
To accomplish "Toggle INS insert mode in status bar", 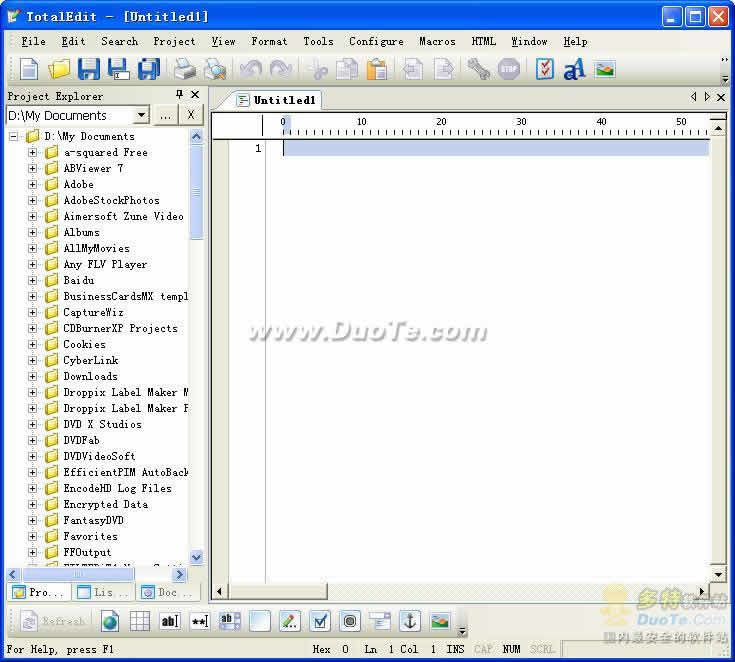I will pos(455,649).
